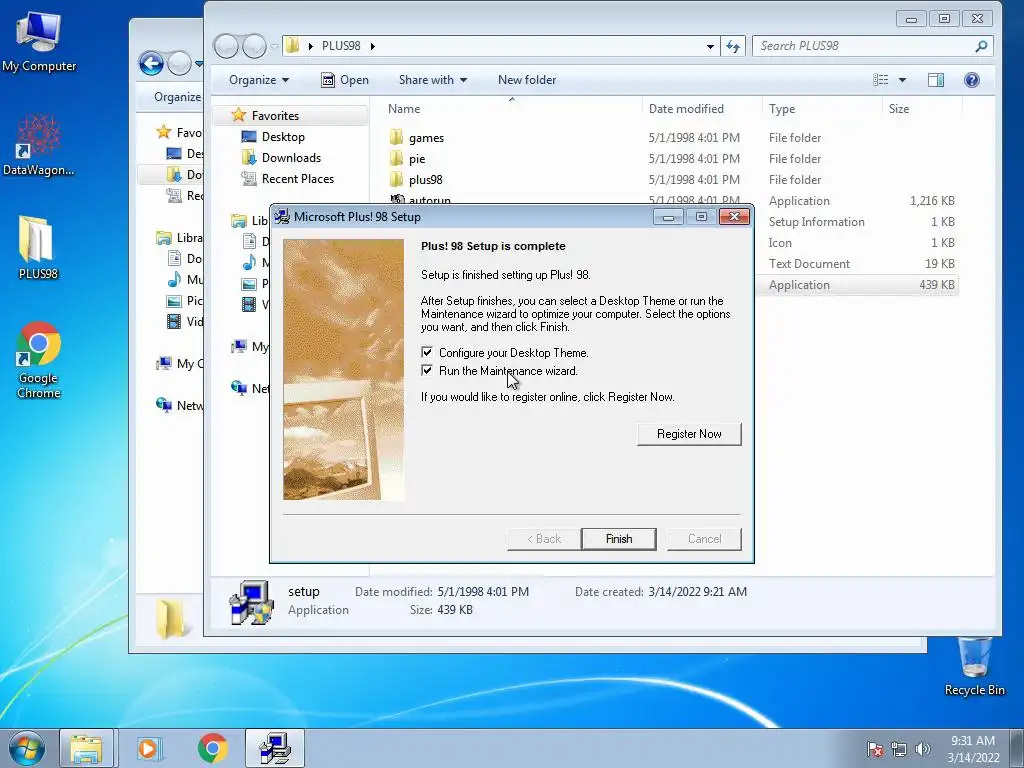Click PLUS98 breadcrumb in address bar
Image resolution: width=1024 pixels, height=768 pixels.
pyautogui.click(x=341, y=46)
